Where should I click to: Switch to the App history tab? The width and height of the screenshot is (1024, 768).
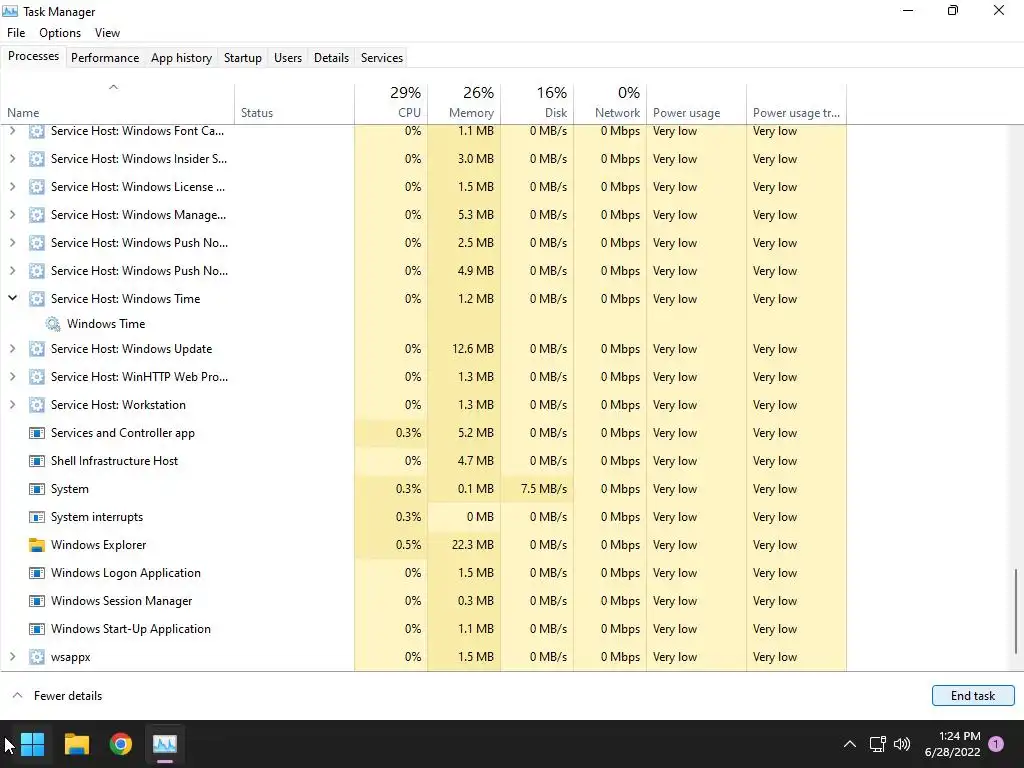tap(182, 57)
